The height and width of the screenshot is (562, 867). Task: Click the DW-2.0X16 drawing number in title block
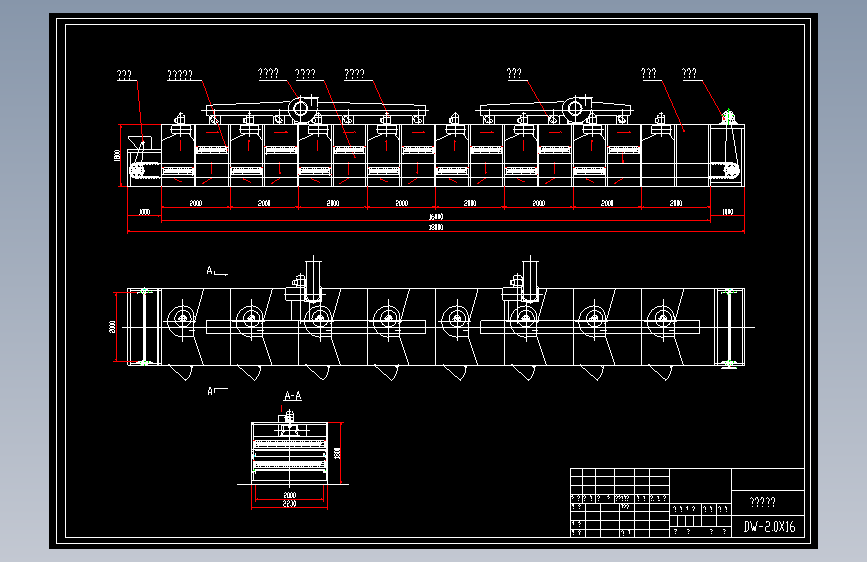point(769,527)
